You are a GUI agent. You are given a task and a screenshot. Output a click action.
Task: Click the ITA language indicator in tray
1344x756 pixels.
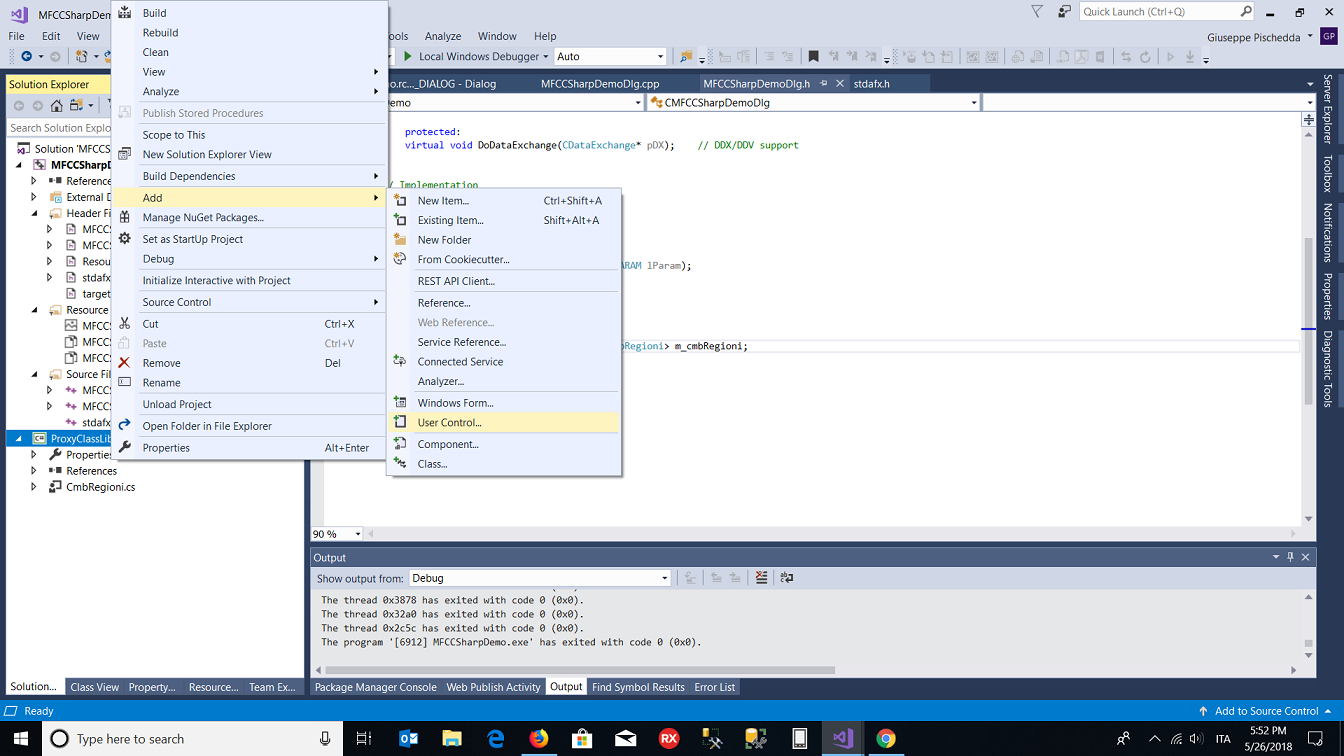click(x=1223, y=739)
